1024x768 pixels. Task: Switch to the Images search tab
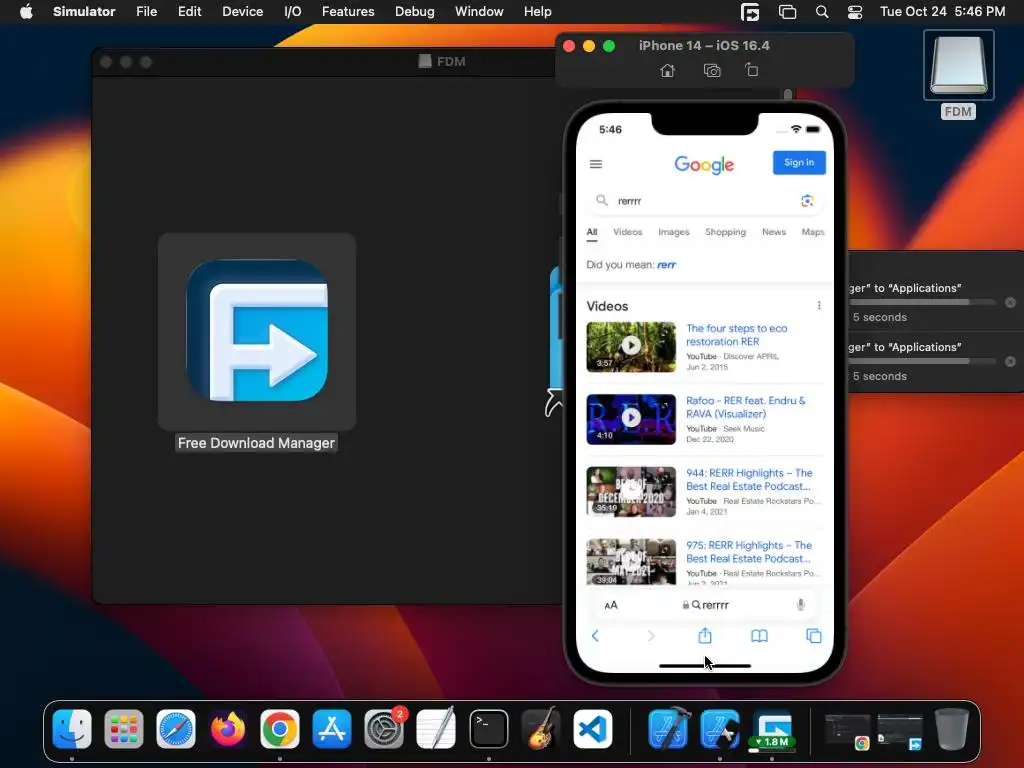click(x=673, y=232)
